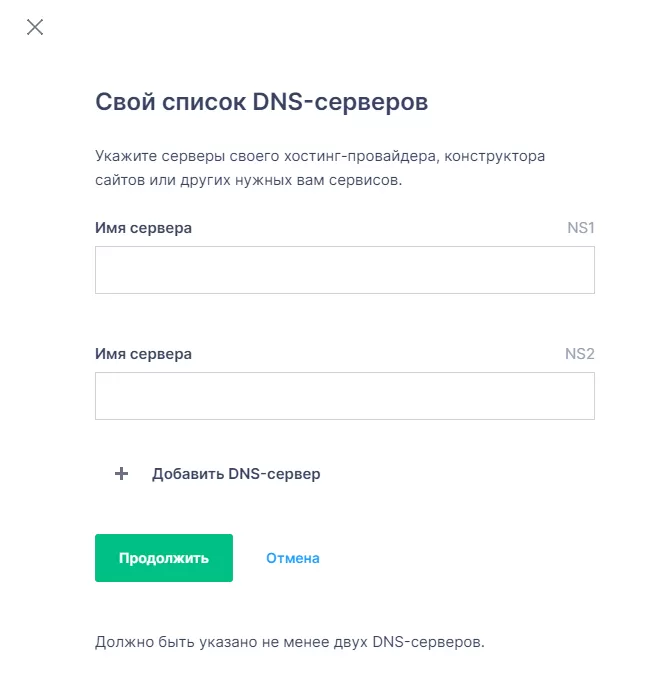Click the word конструктора in description
Viewport: 663px width, 698px height.
[x=495, y=156]
